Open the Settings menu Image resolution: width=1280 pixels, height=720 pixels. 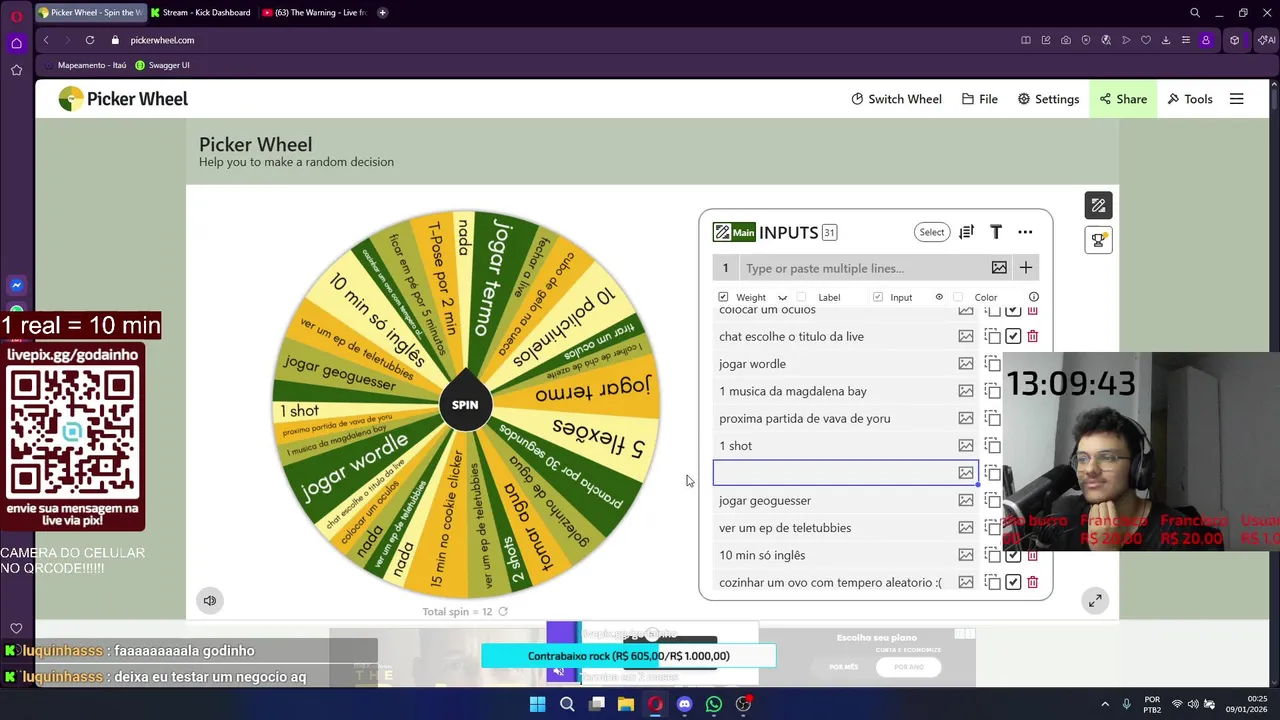coord(1048,99)
